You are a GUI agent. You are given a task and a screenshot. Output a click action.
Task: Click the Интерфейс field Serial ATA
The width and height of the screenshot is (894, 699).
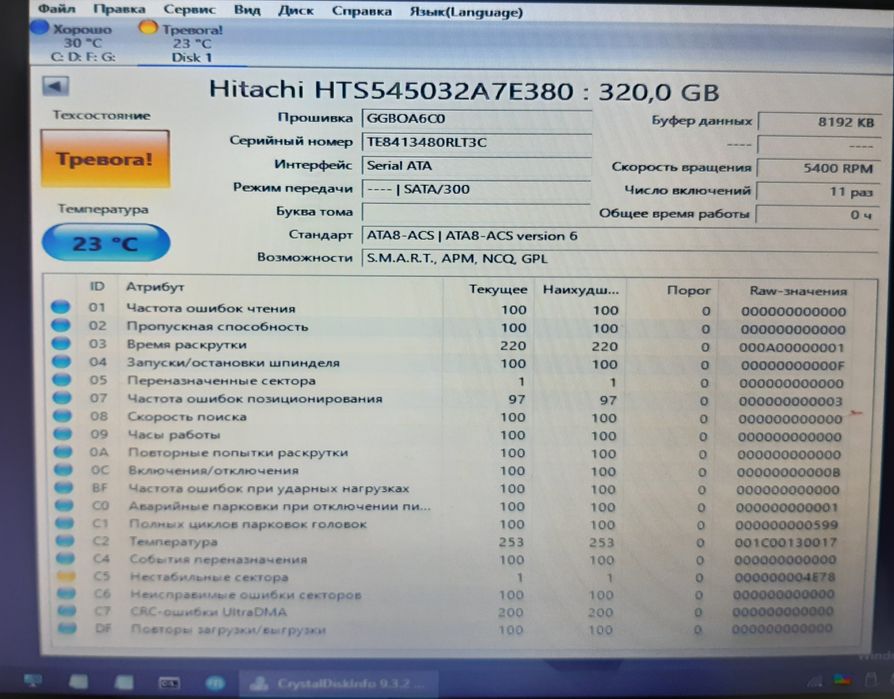[476, 166]
